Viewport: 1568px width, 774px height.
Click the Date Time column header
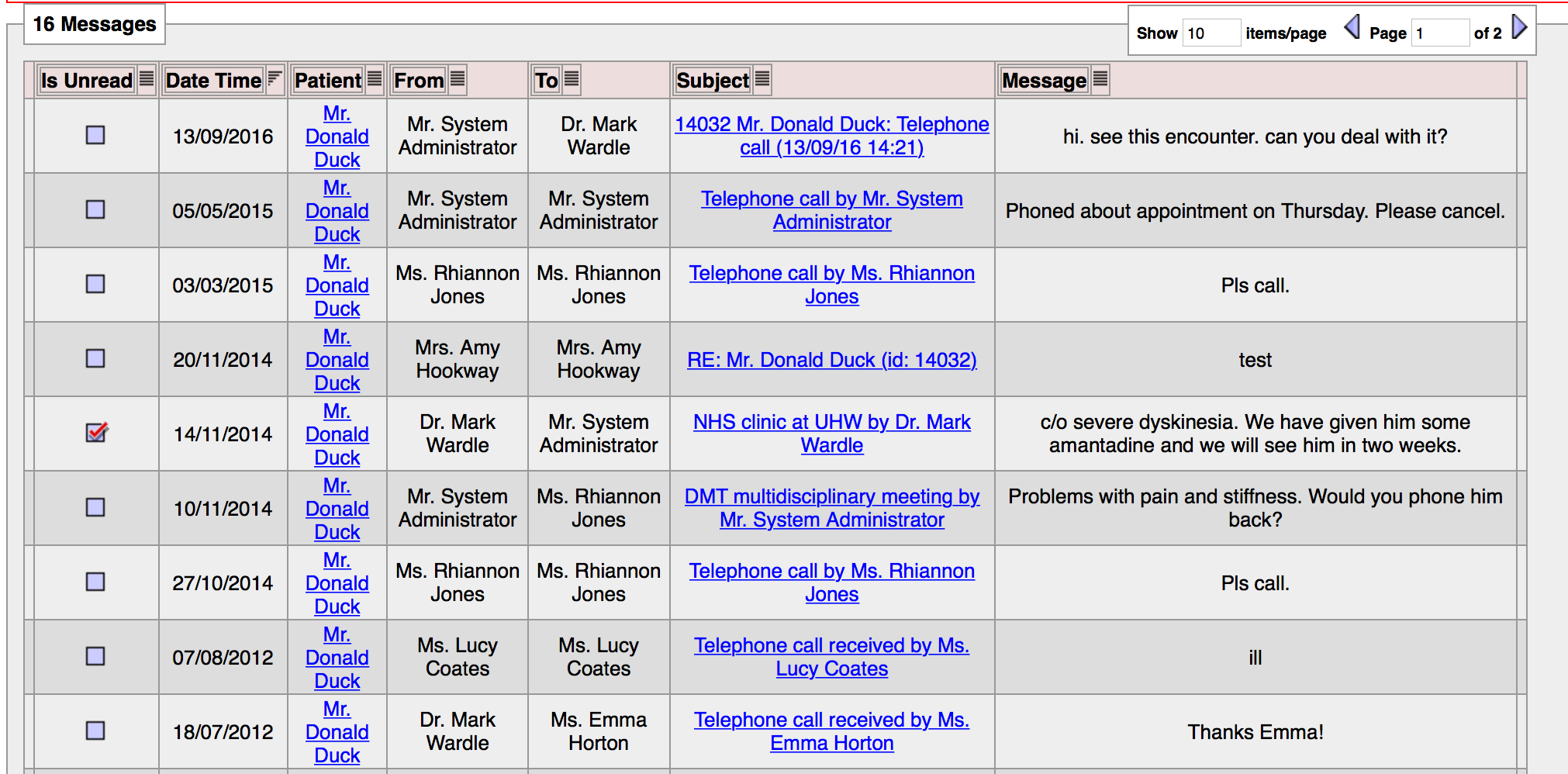point(213,81)
